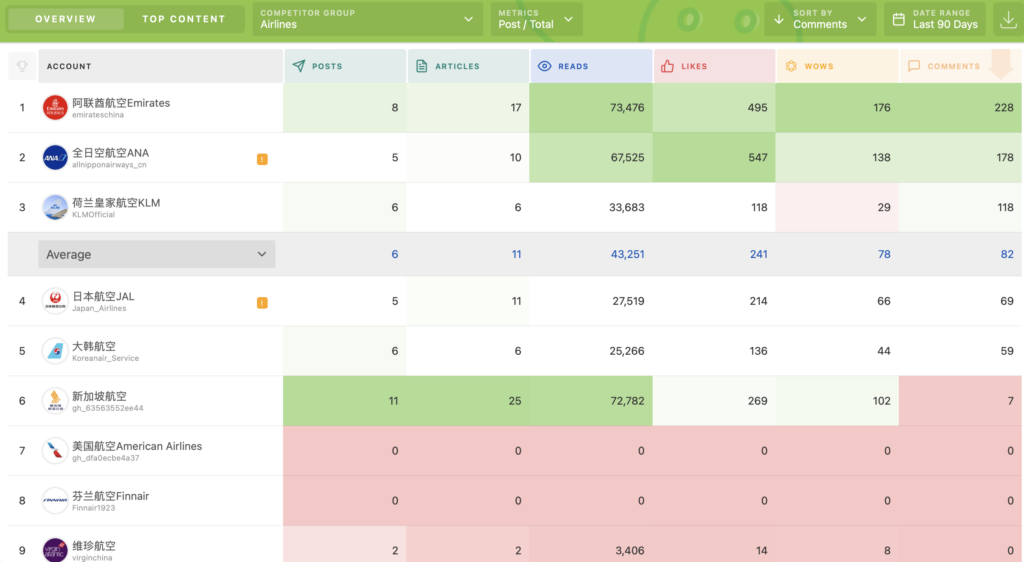Click the ANA account logo
The image size is (1024, 562).
[55, 157]
